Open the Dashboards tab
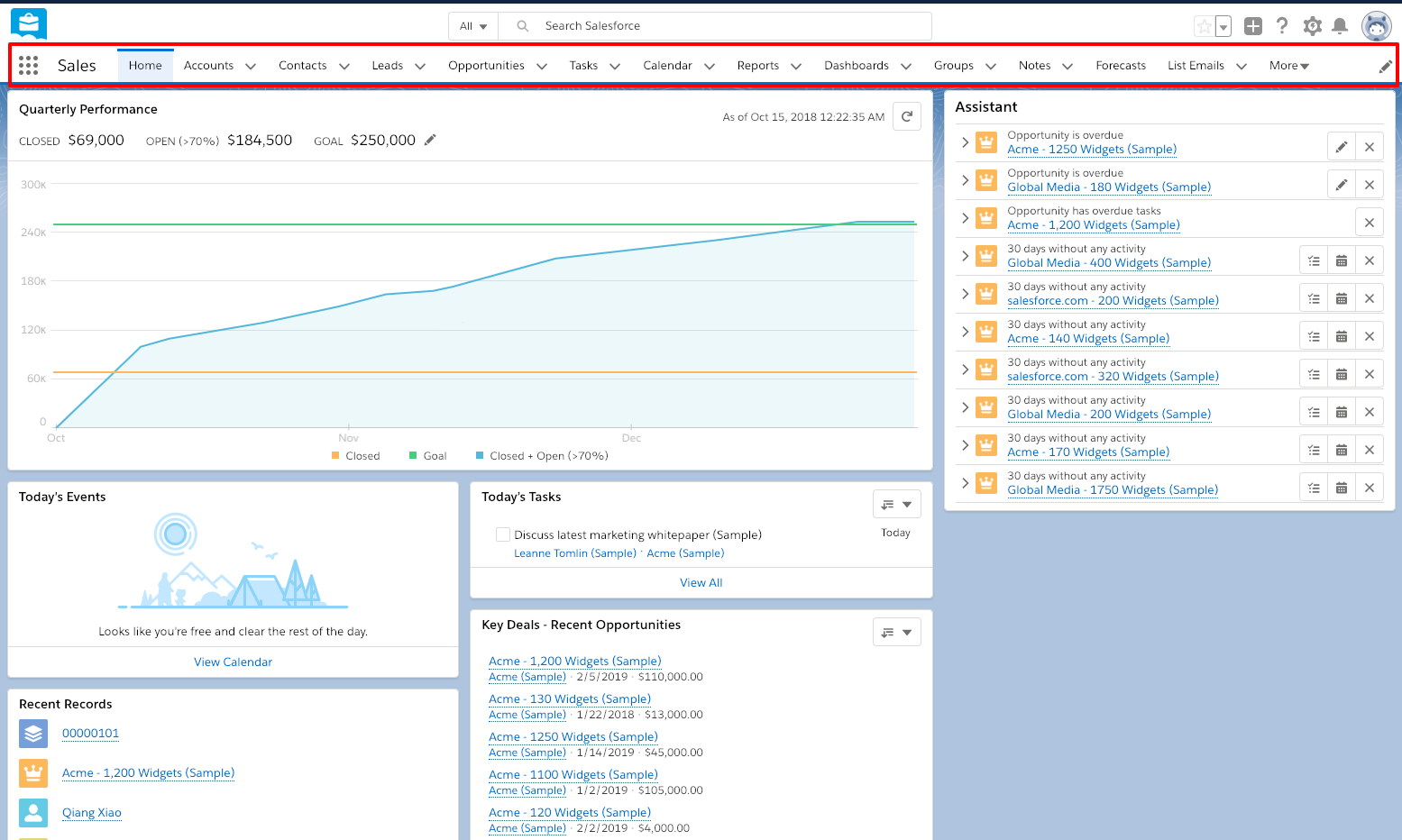Image resolution: width=1402 pixels, height=840 pixels. click(x=857, y=66)
